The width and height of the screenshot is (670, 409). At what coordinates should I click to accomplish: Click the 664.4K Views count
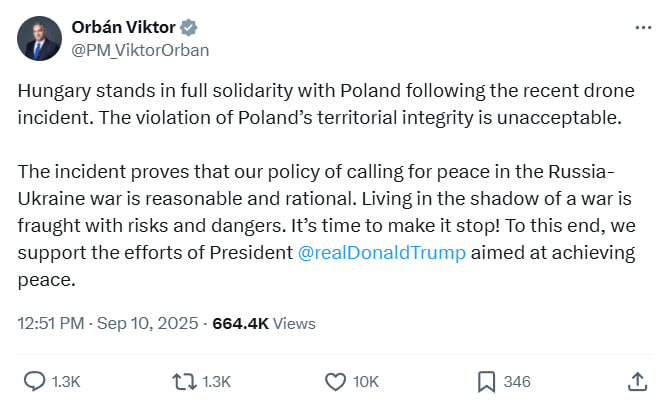[264, 324]
